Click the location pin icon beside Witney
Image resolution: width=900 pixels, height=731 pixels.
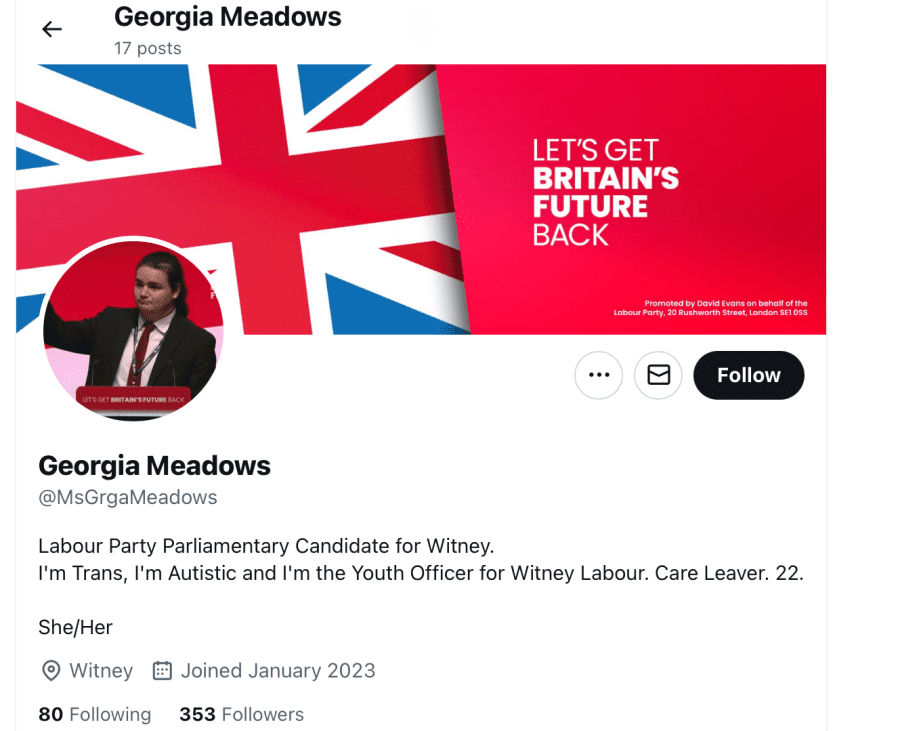(51, 671)
